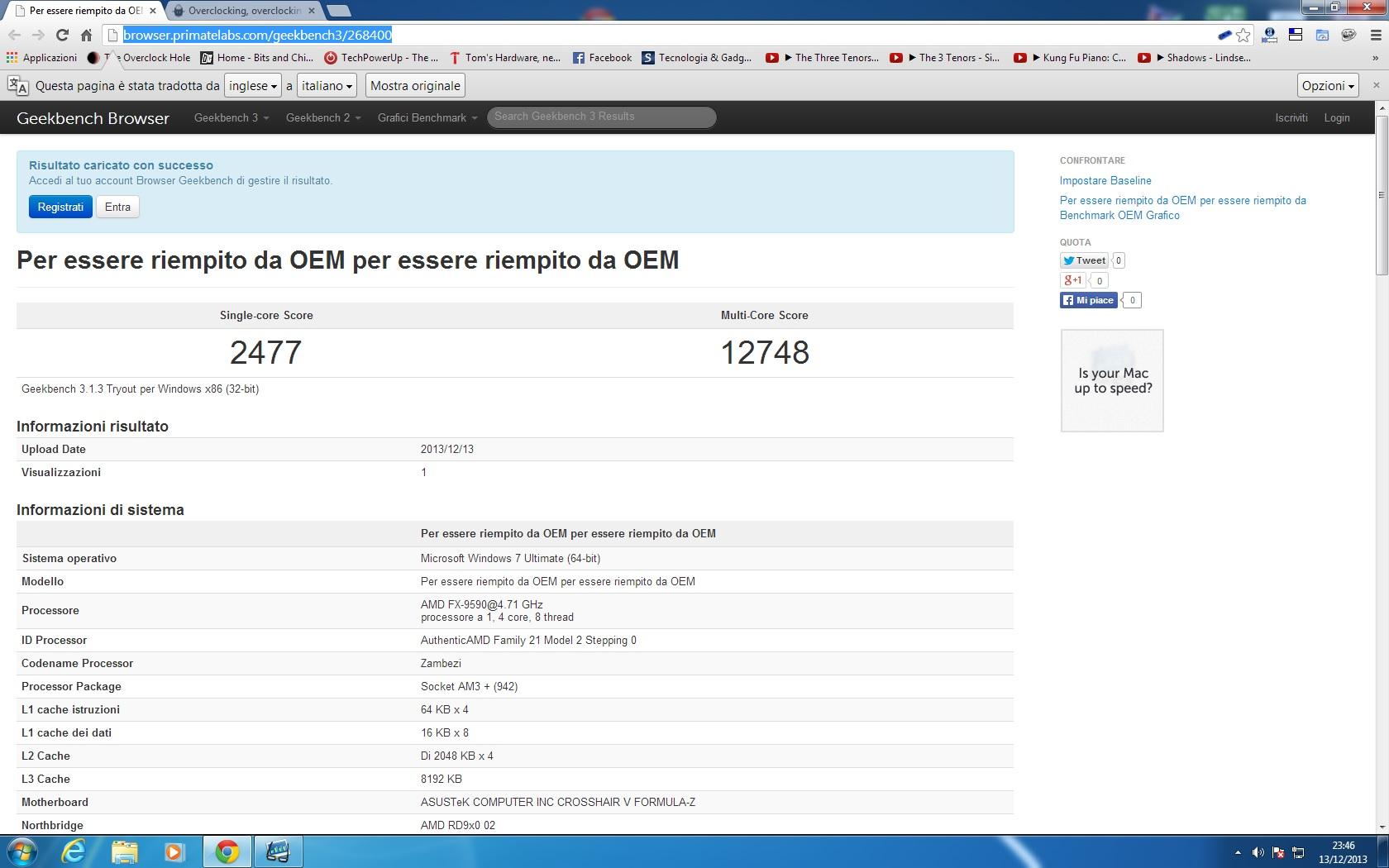Close the translation bar
1389x868 pixels.
[1376, 85]
